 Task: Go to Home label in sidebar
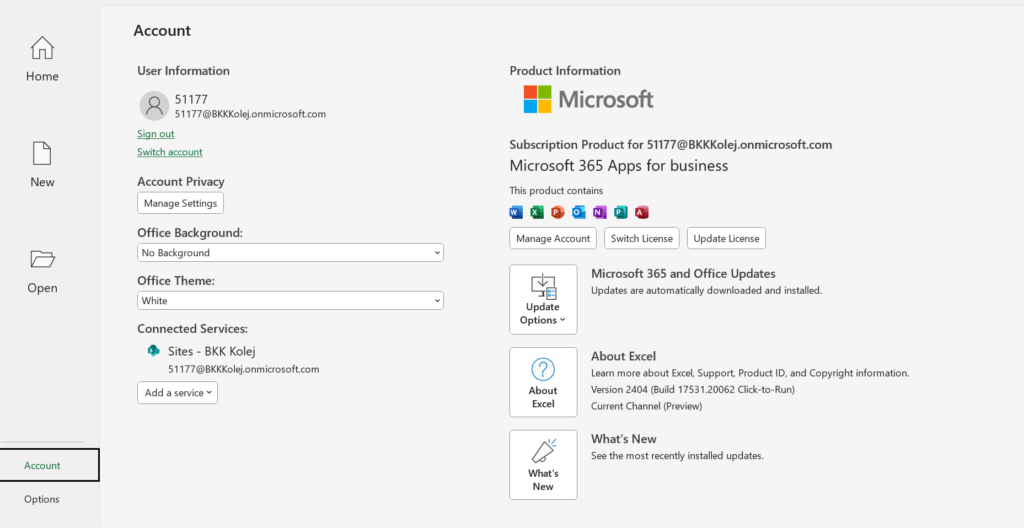point(42,76)
